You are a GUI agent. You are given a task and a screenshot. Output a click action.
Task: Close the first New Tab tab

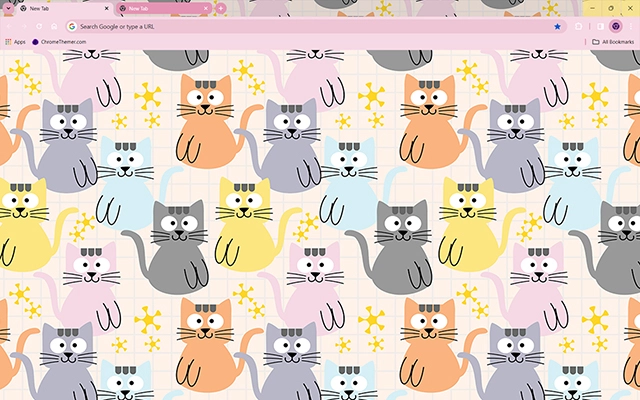107,8
